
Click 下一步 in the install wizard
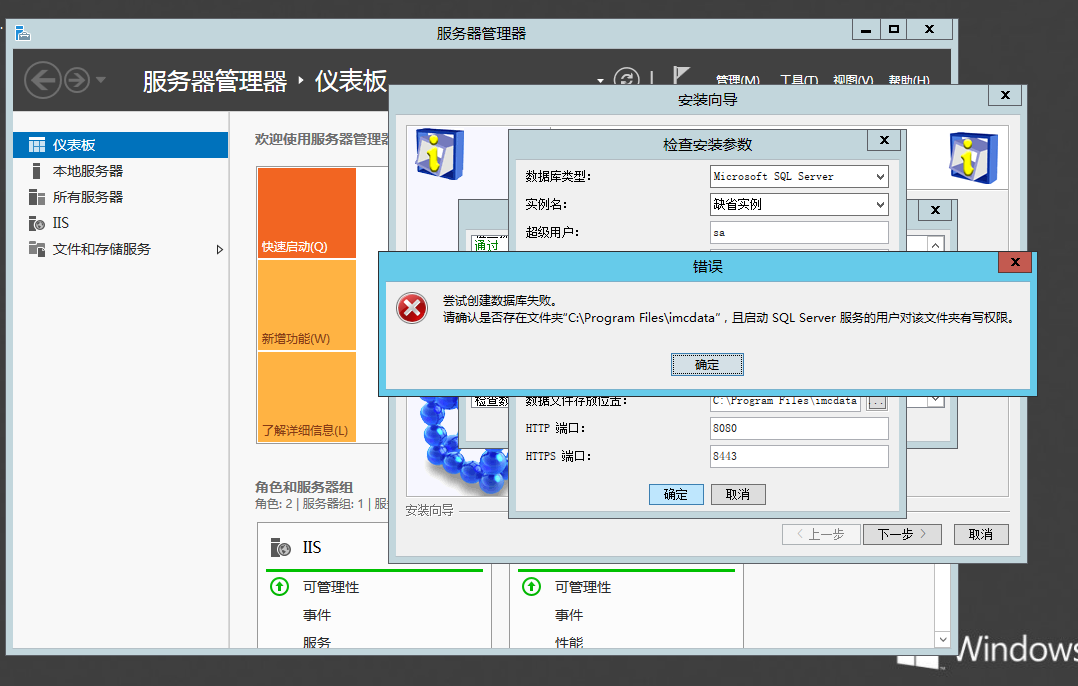tap(902, 534)
